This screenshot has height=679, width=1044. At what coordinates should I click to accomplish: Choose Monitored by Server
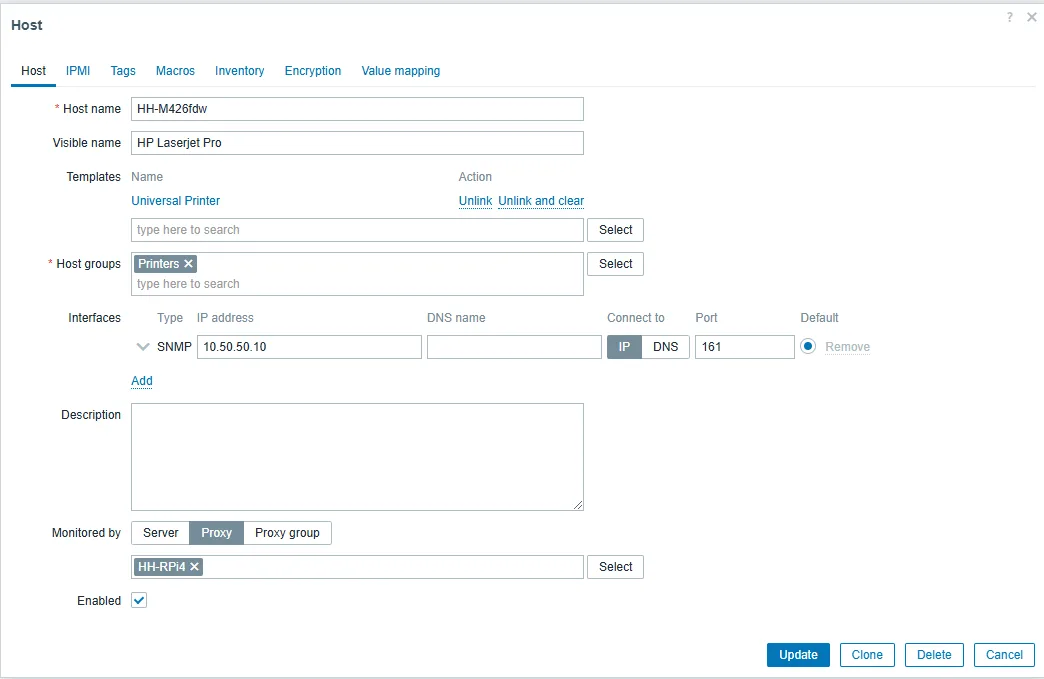[160, 533]
